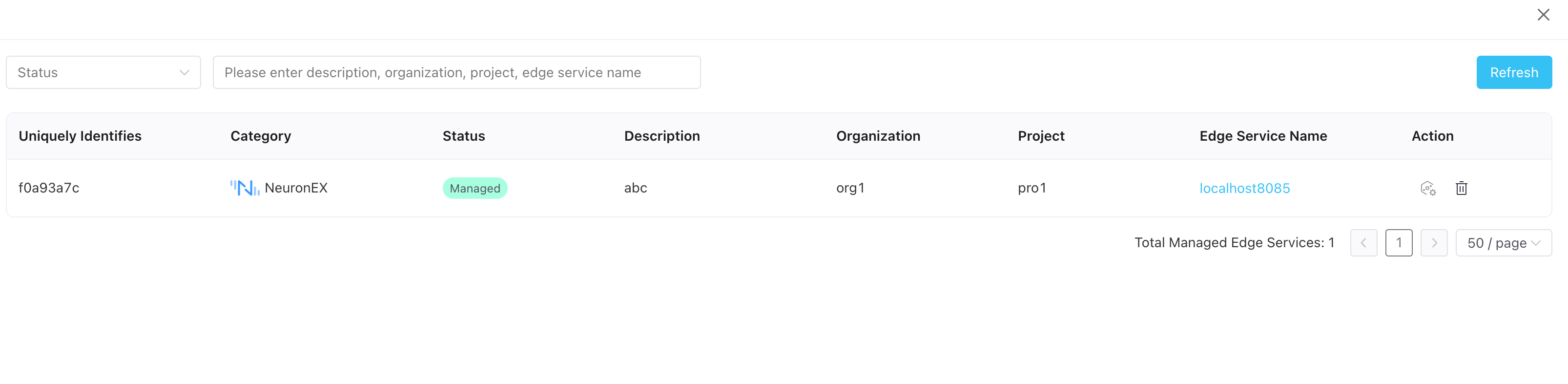Open the 50 / page size selector
The height and width of the screenshot is (384, 1568).
(x=1504, y=243)
